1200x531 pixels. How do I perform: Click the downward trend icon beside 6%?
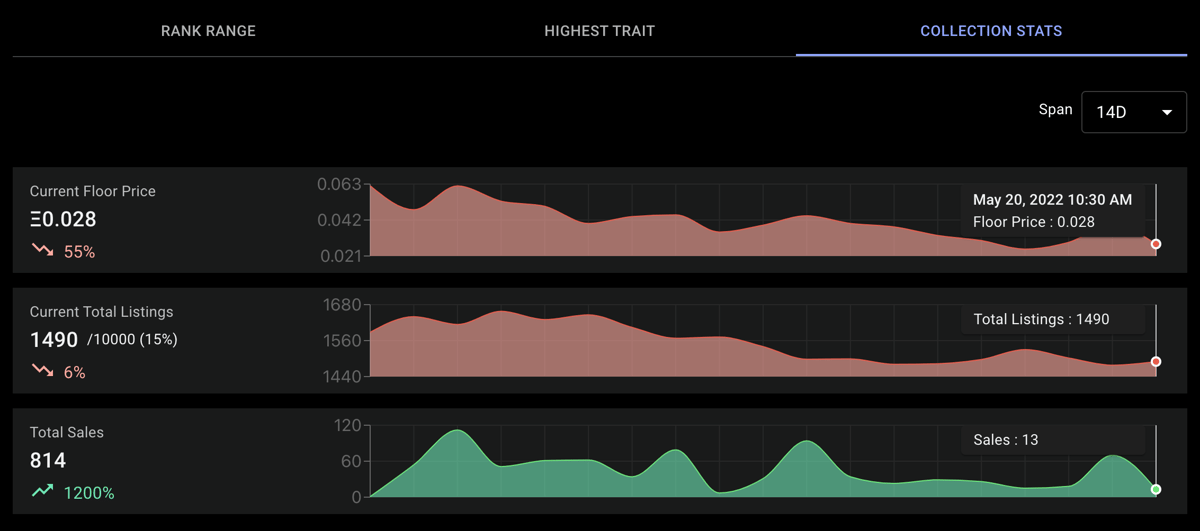point(42,371)
